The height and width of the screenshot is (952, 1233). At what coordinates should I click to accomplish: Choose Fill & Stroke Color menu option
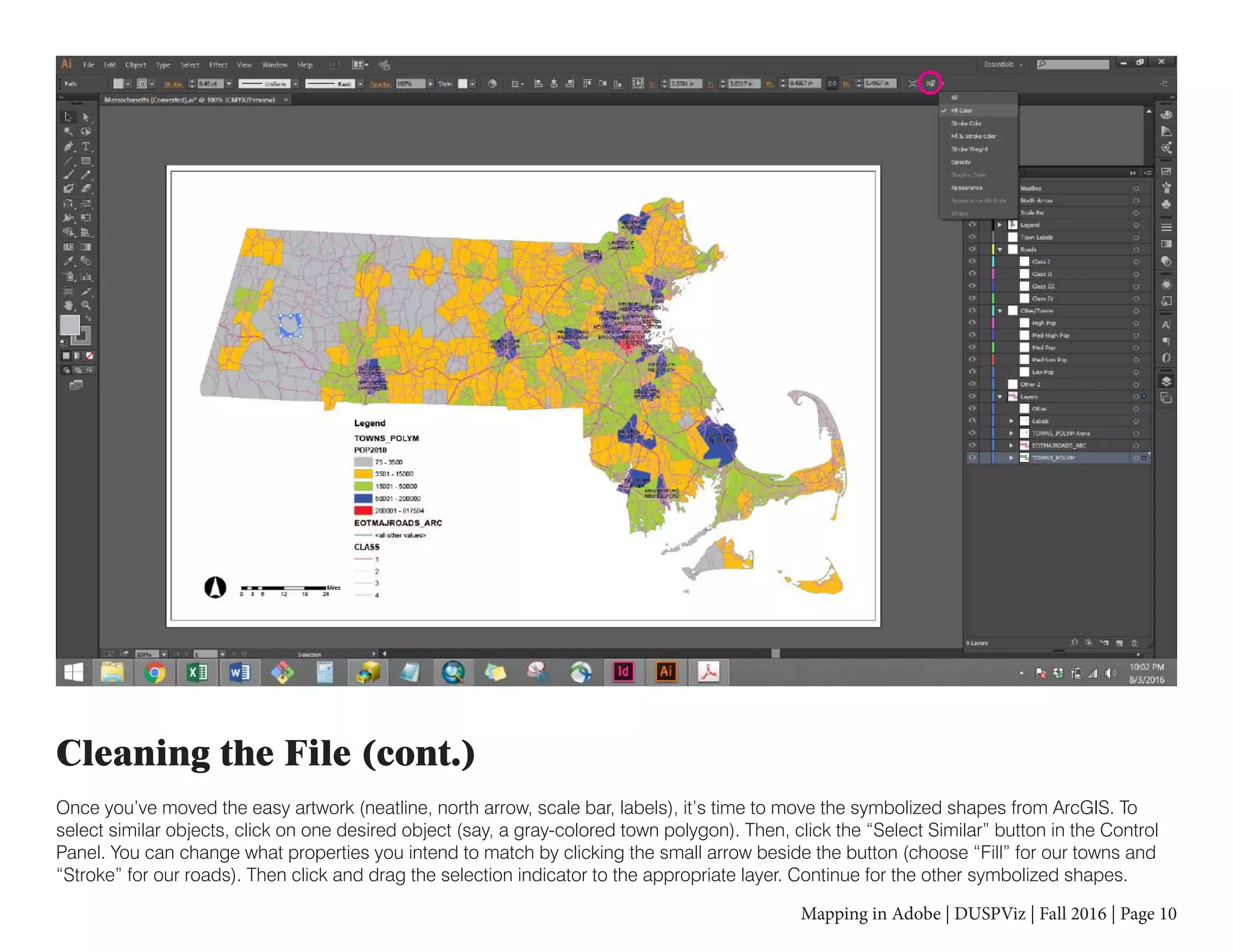click(978, 136)
